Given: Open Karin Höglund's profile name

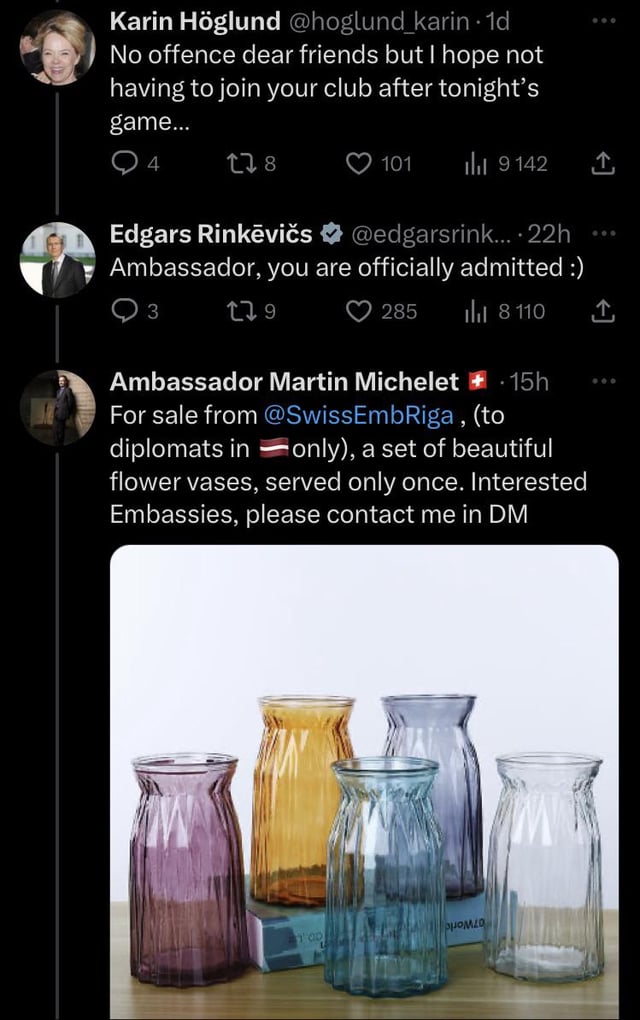Looking at the screenshot, I should click(195, 21).
